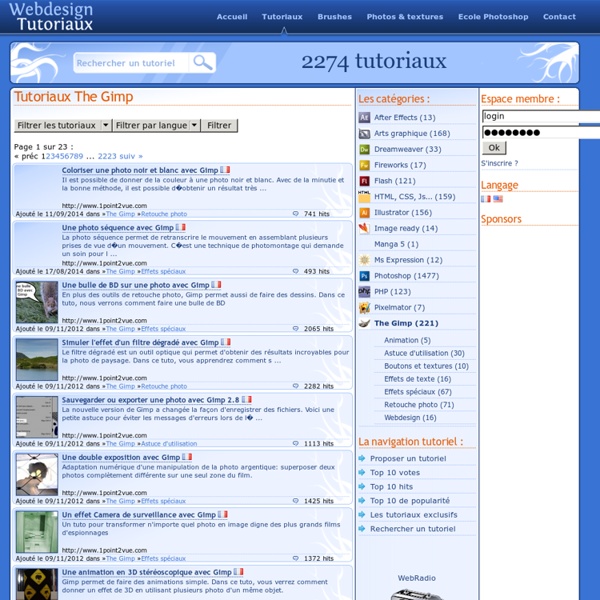Open the Tutoriaux navigation item
This screenshot has width=600, height=600.
282,17
